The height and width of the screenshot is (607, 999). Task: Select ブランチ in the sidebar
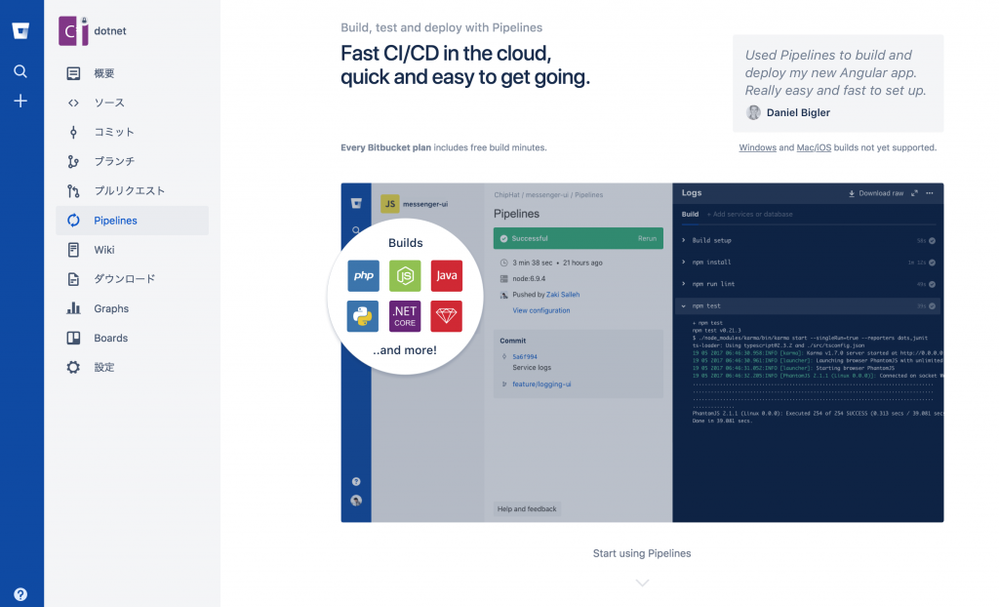point(132,161)
